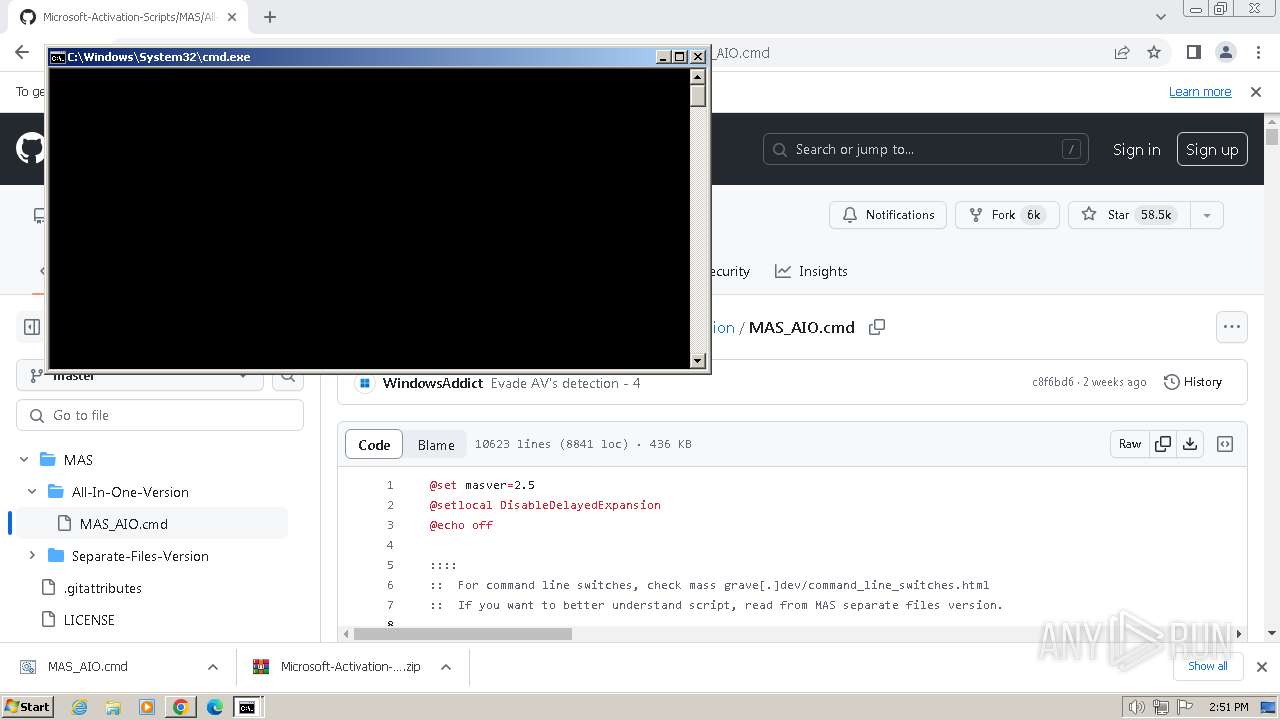Switch to the Code view tab
Image resolution: width=1280 pixels, height=720 pixels.
(x=374, y=445)
